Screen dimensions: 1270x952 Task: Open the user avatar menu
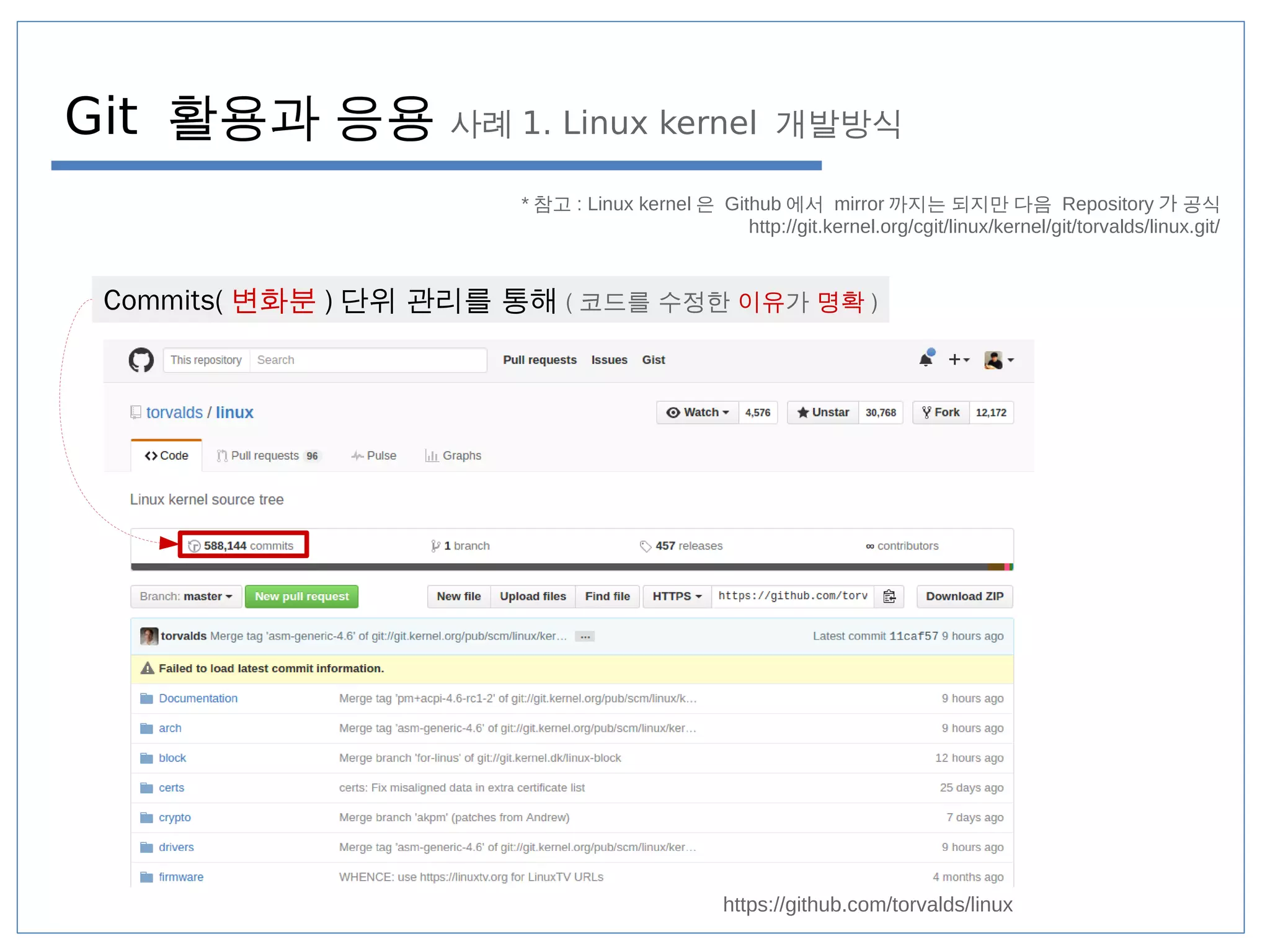pos(998,360)
